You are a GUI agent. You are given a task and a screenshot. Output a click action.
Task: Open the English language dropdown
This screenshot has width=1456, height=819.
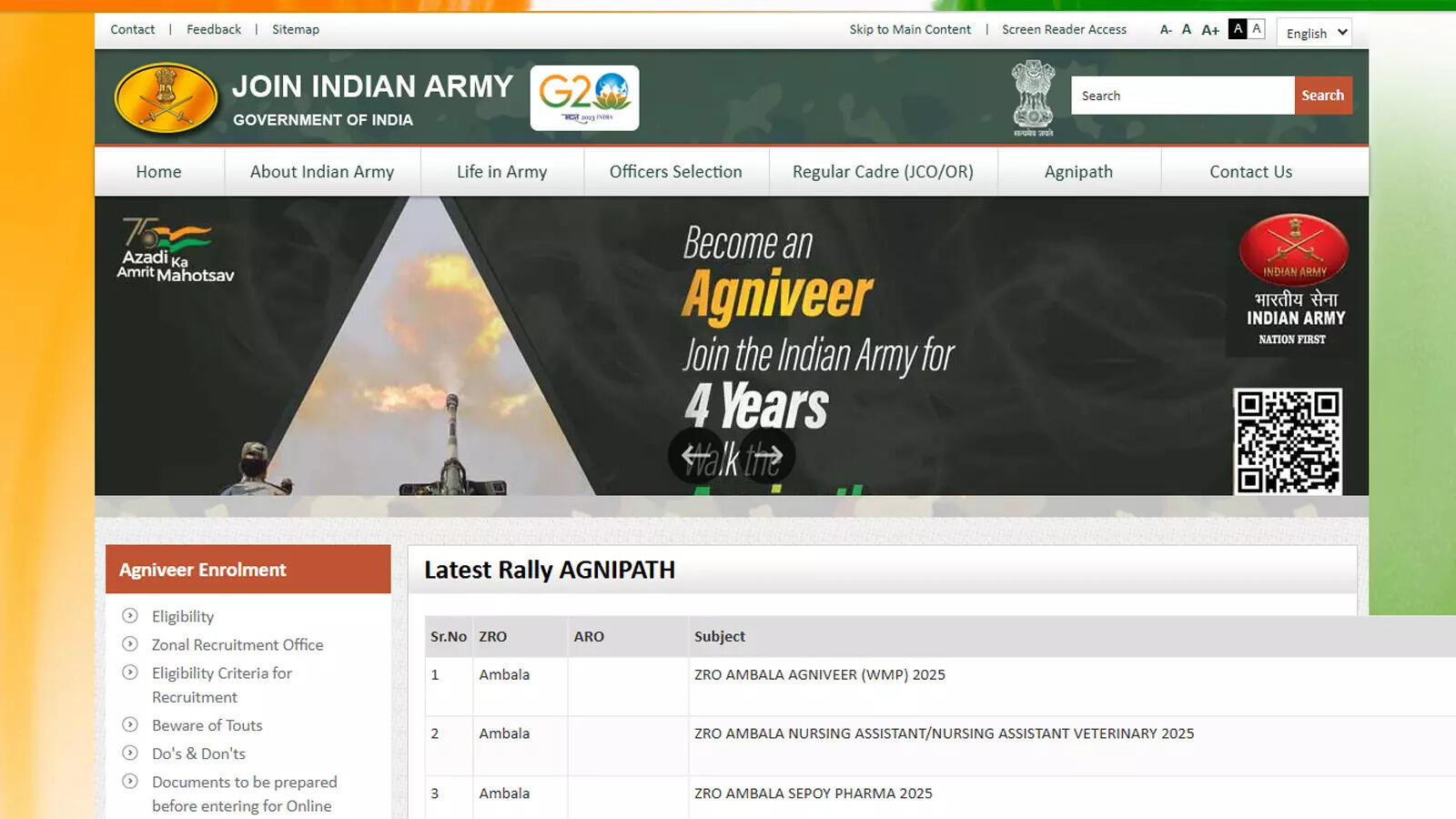[1314, 33]
